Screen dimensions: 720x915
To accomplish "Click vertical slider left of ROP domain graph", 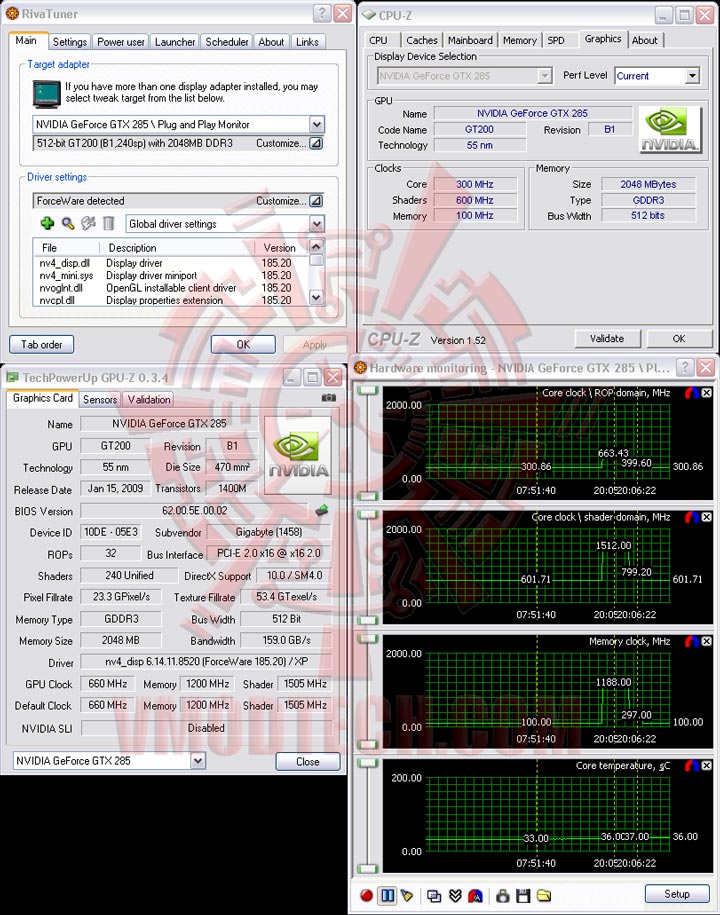I will click(368, 443).
